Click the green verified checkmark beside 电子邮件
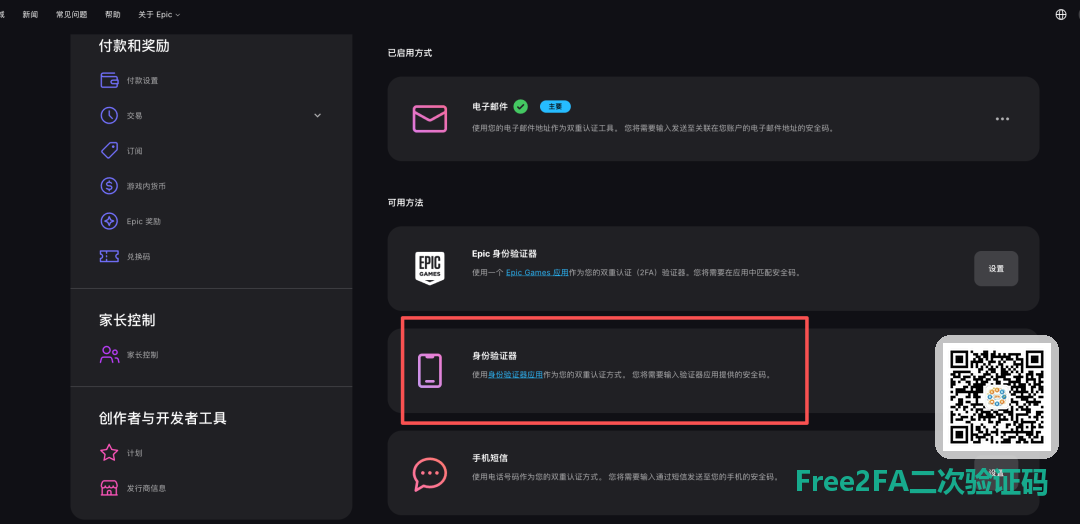Viewport: 1080px width, 524px height. (x=521, y=107)
